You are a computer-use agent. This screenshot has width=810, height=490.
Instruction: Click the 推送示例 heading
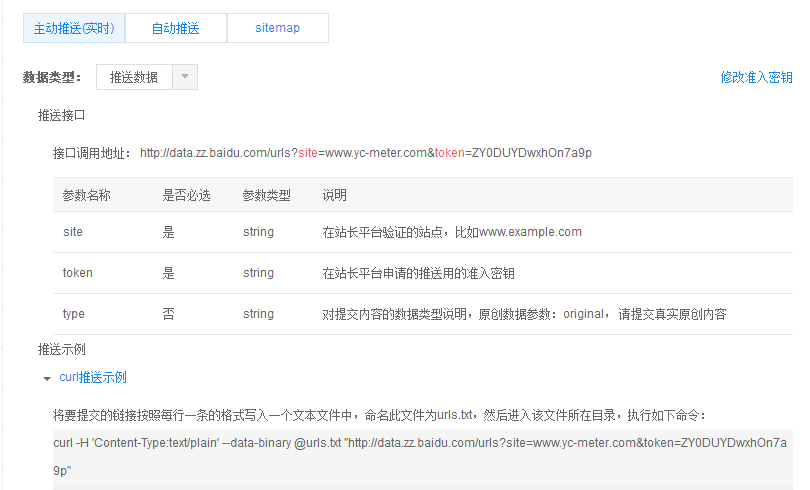[61, 350]
